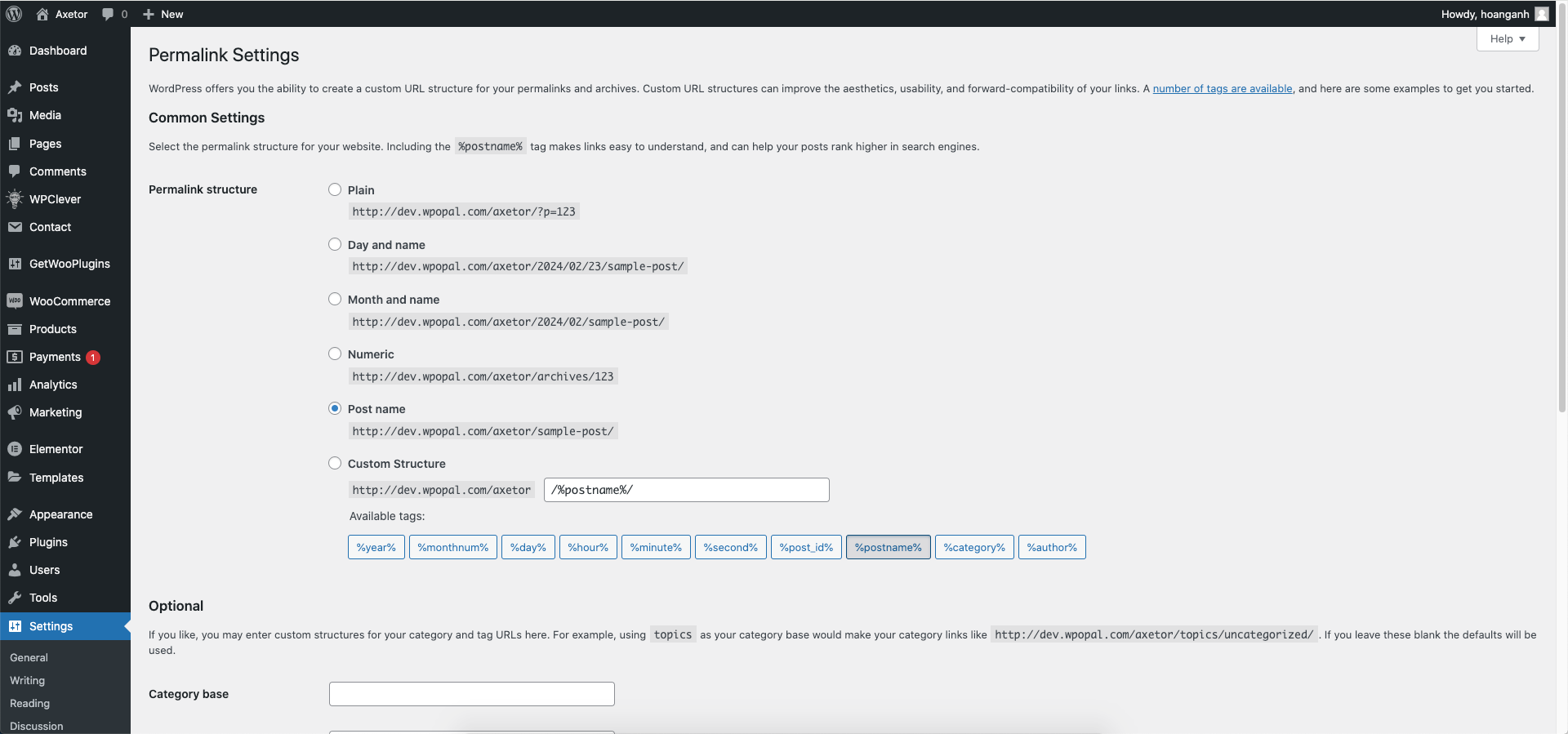This screenshot has height=734, width=1568.
Task: Open the Writing settings submenu item
Action: coord(28,680)
